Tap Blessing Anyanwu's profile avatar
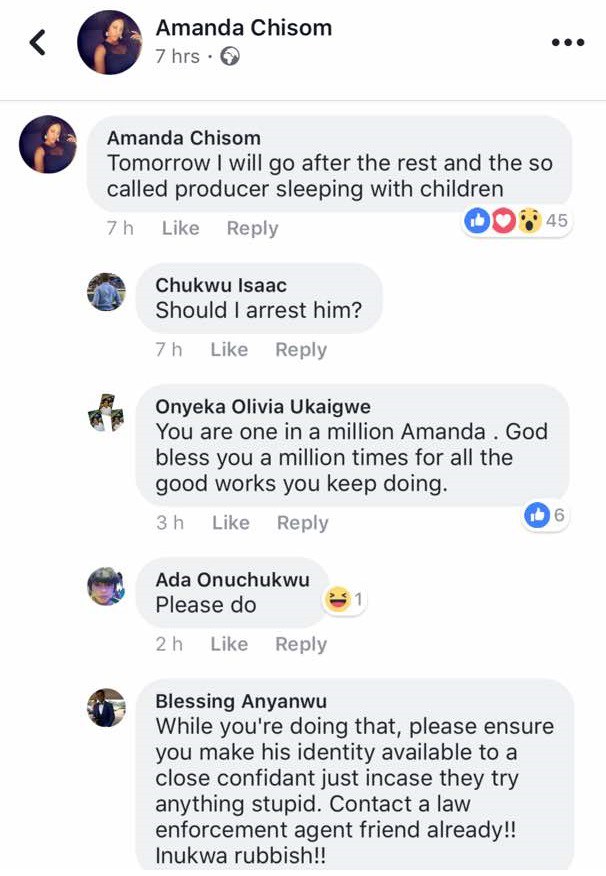 tap(106, 708)
